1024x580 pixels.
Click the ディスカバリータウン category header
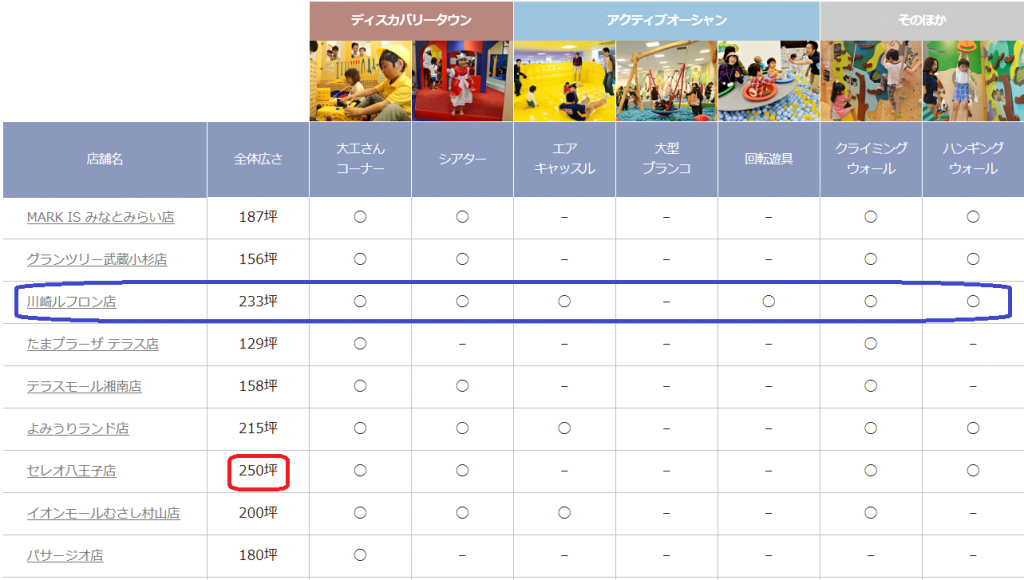point(411,20)
